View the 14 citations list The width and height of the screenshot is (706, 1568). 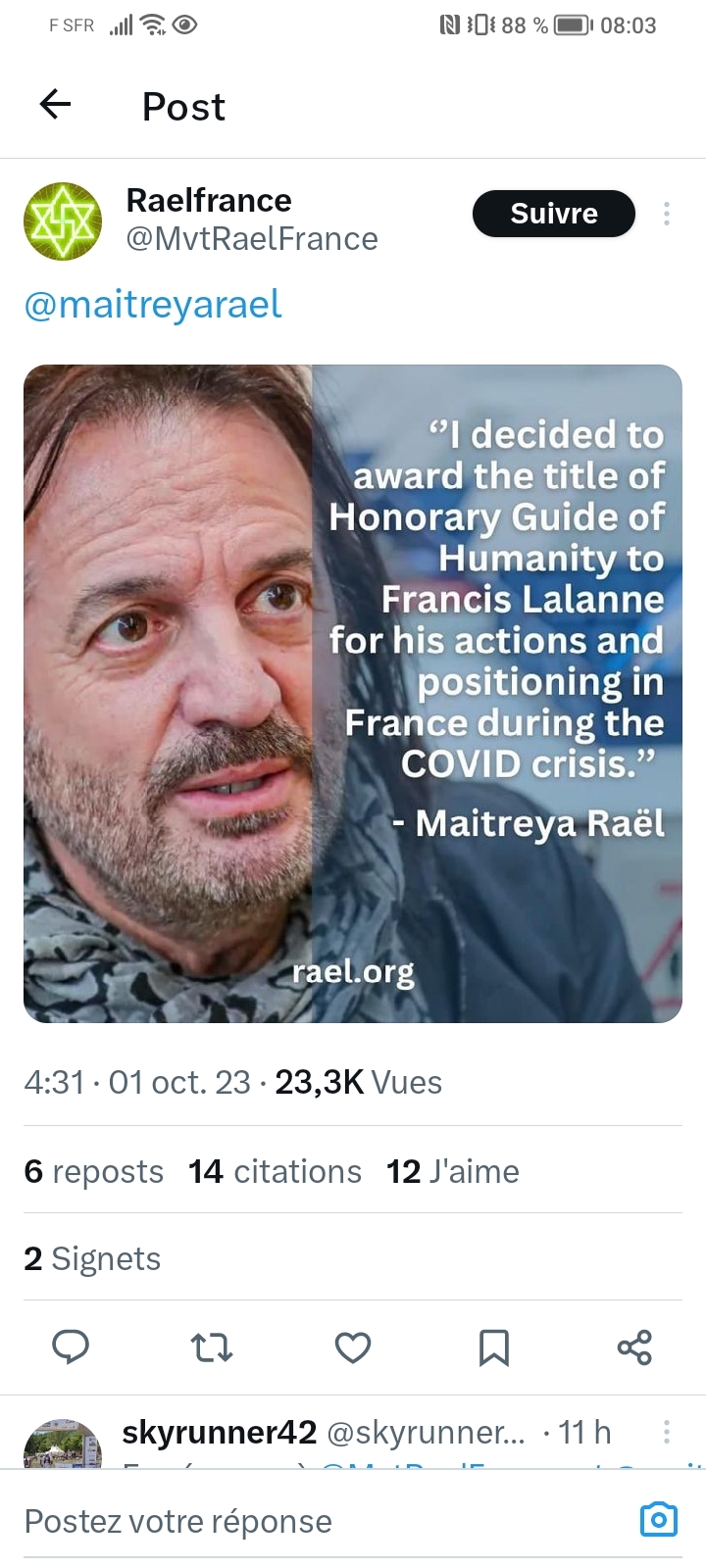coord(275,1171)
